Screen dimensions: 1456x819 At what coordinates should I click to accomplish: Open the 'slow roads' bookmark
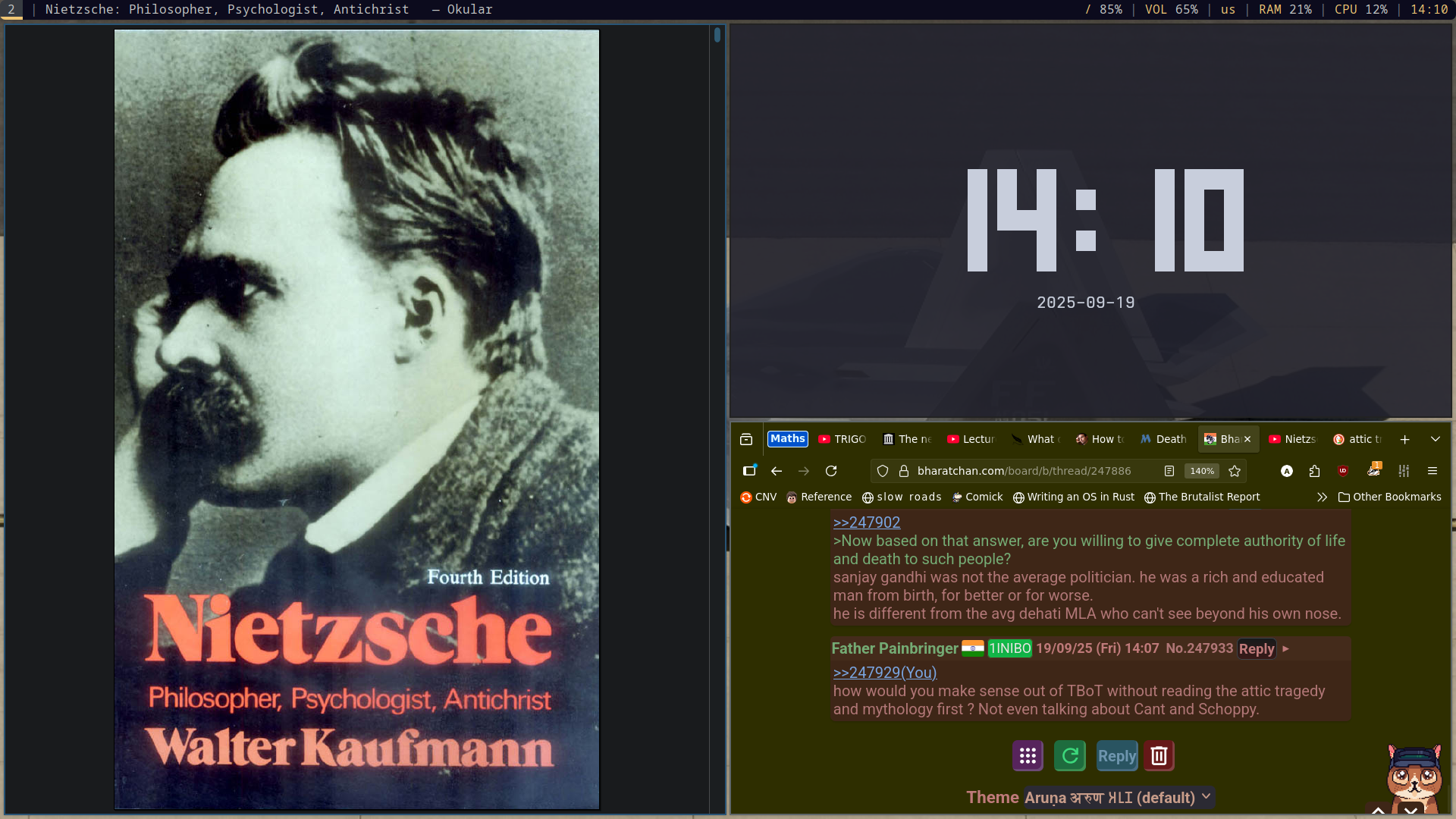902,497
